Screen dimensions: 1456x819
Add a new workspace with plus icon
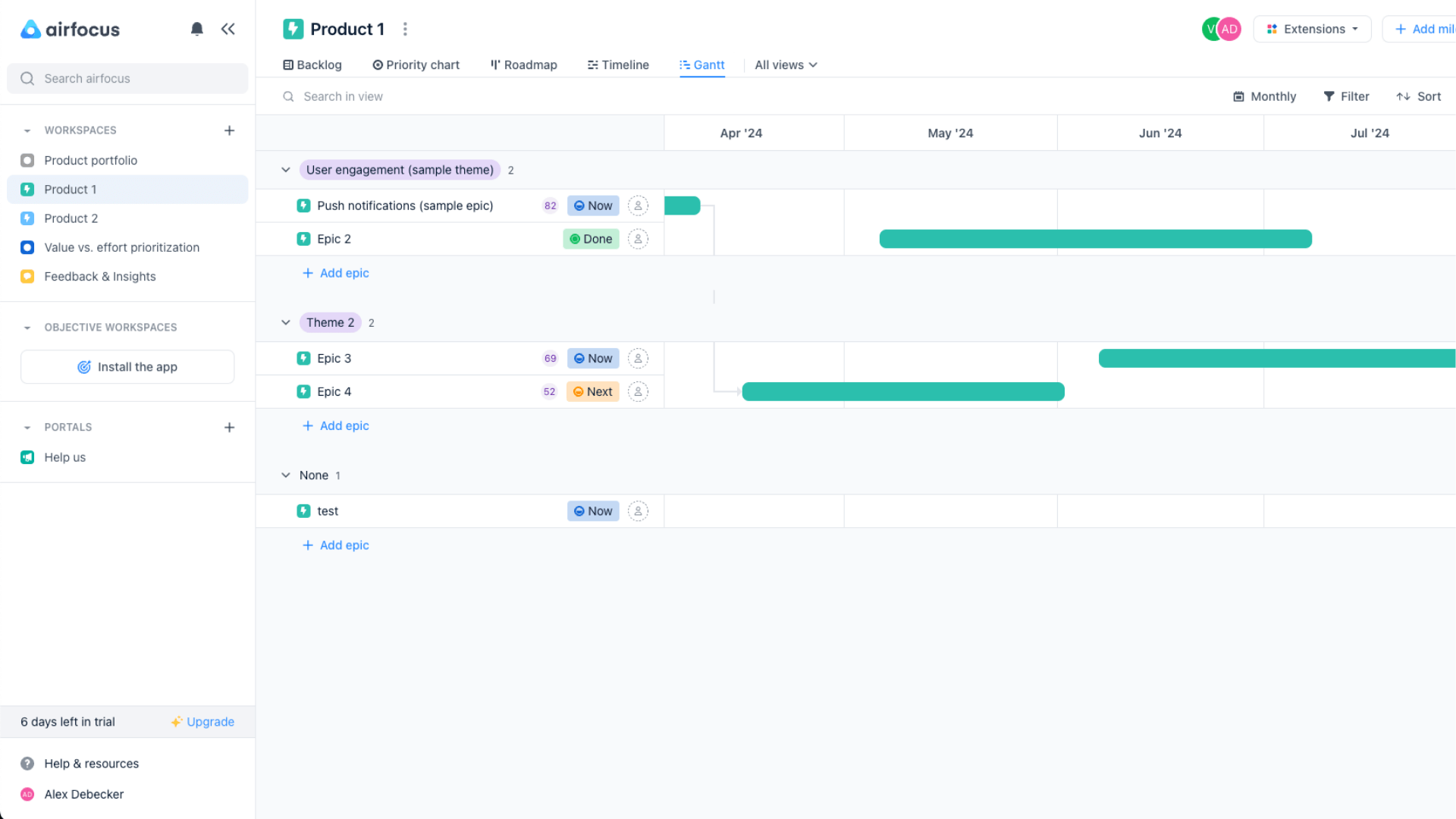coord(229,130)
